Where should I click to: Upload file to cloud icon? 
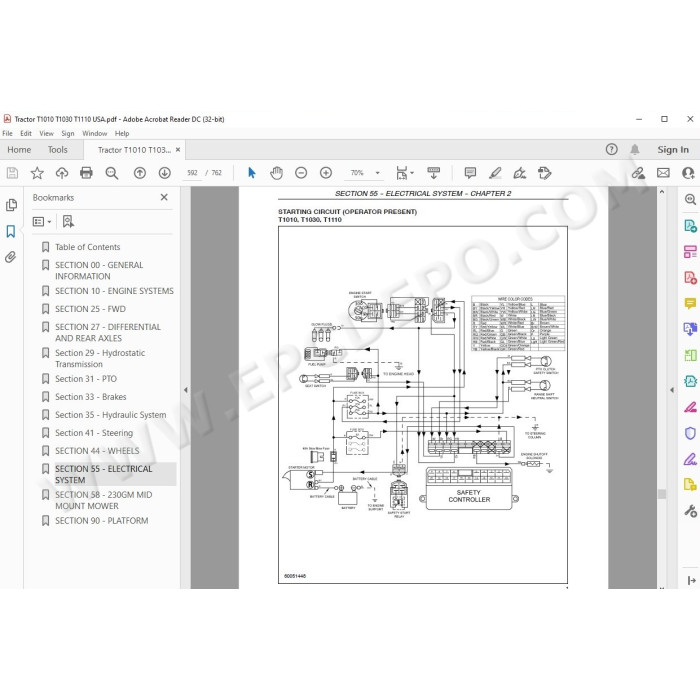[62, 173]
